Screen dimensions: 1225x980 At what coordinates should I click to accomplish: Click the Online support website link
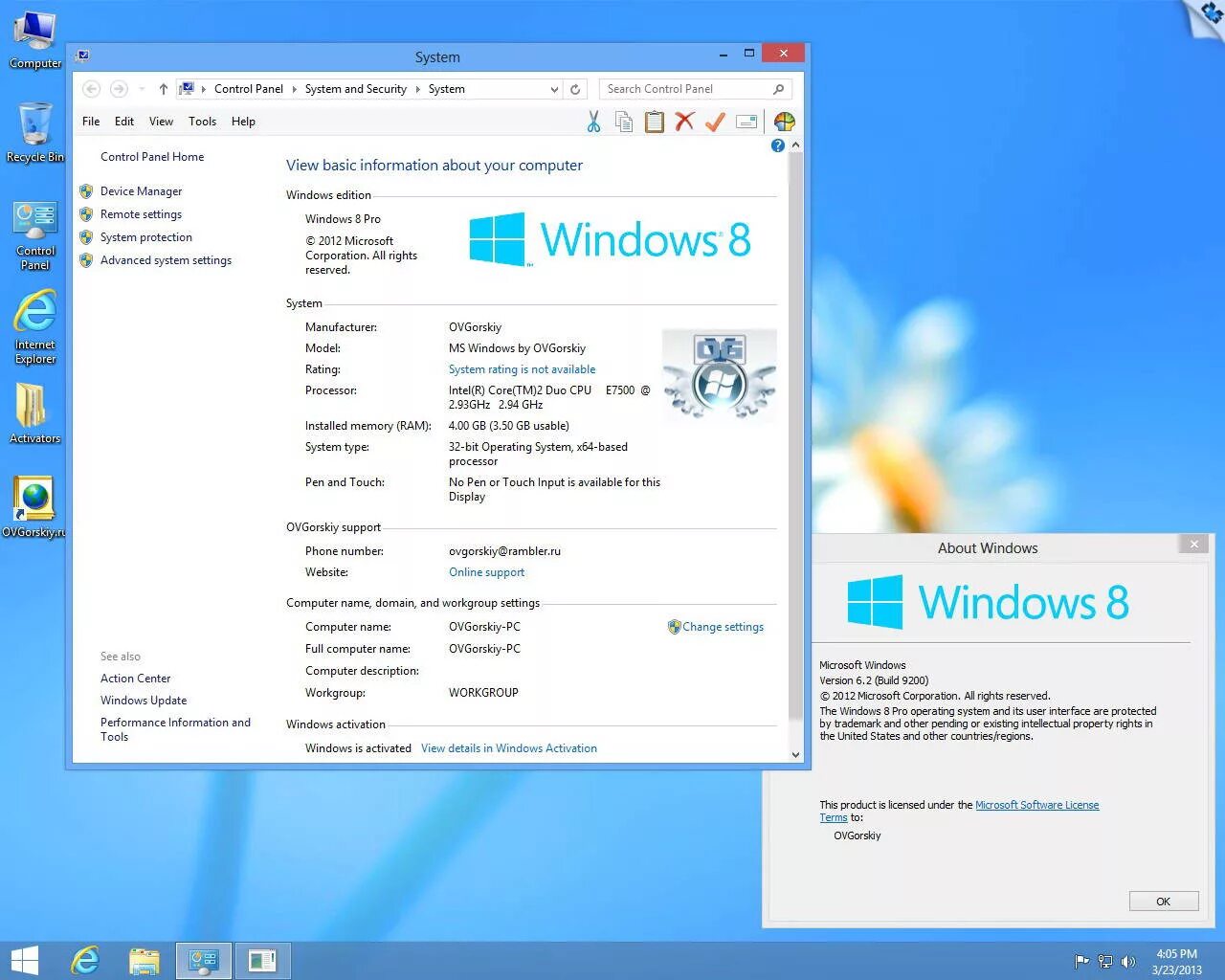tap(486, 572)
